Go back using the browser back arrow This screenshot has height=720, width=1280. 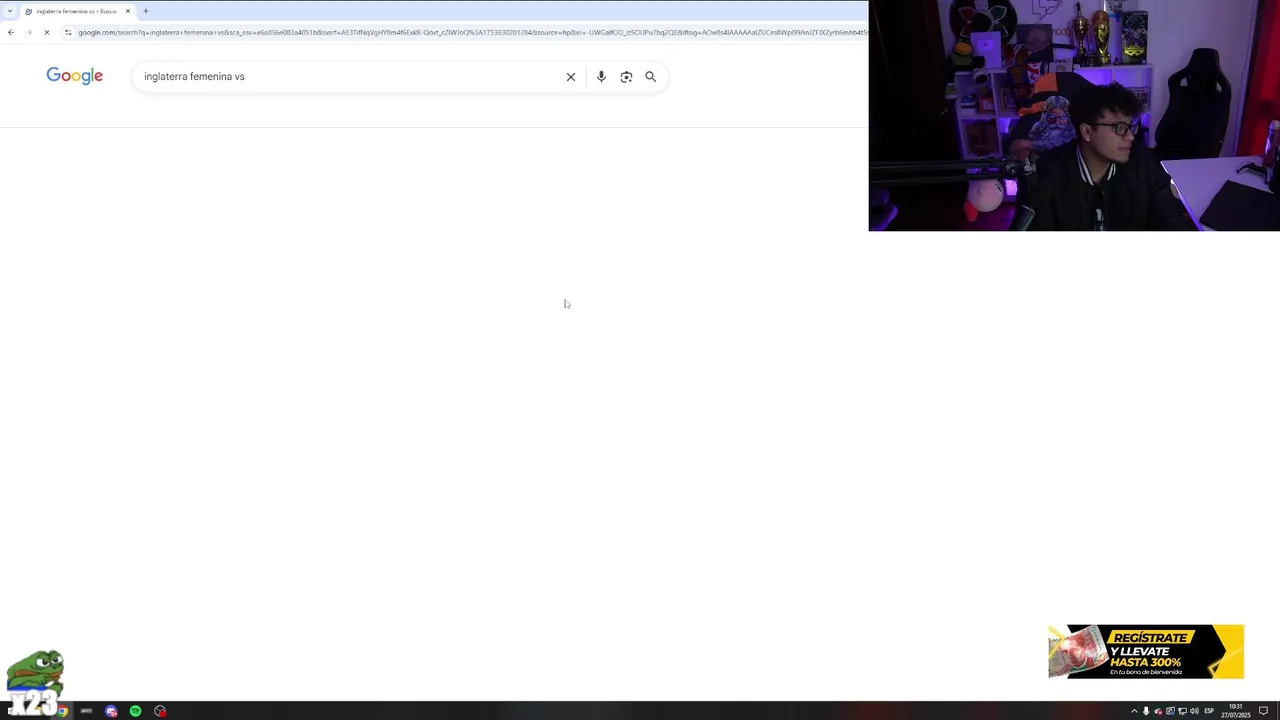(11, 32)
